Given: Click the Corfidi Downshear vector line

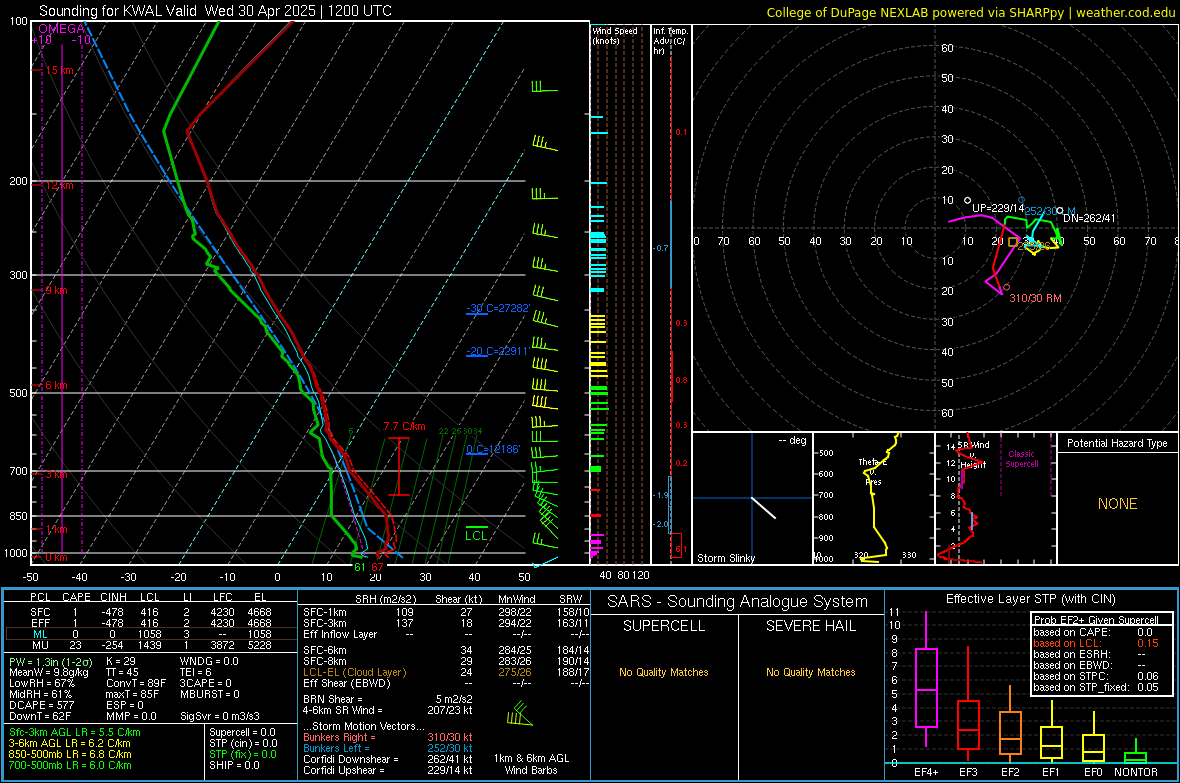Looking at the screenshot, I should (x=388, y=760).
